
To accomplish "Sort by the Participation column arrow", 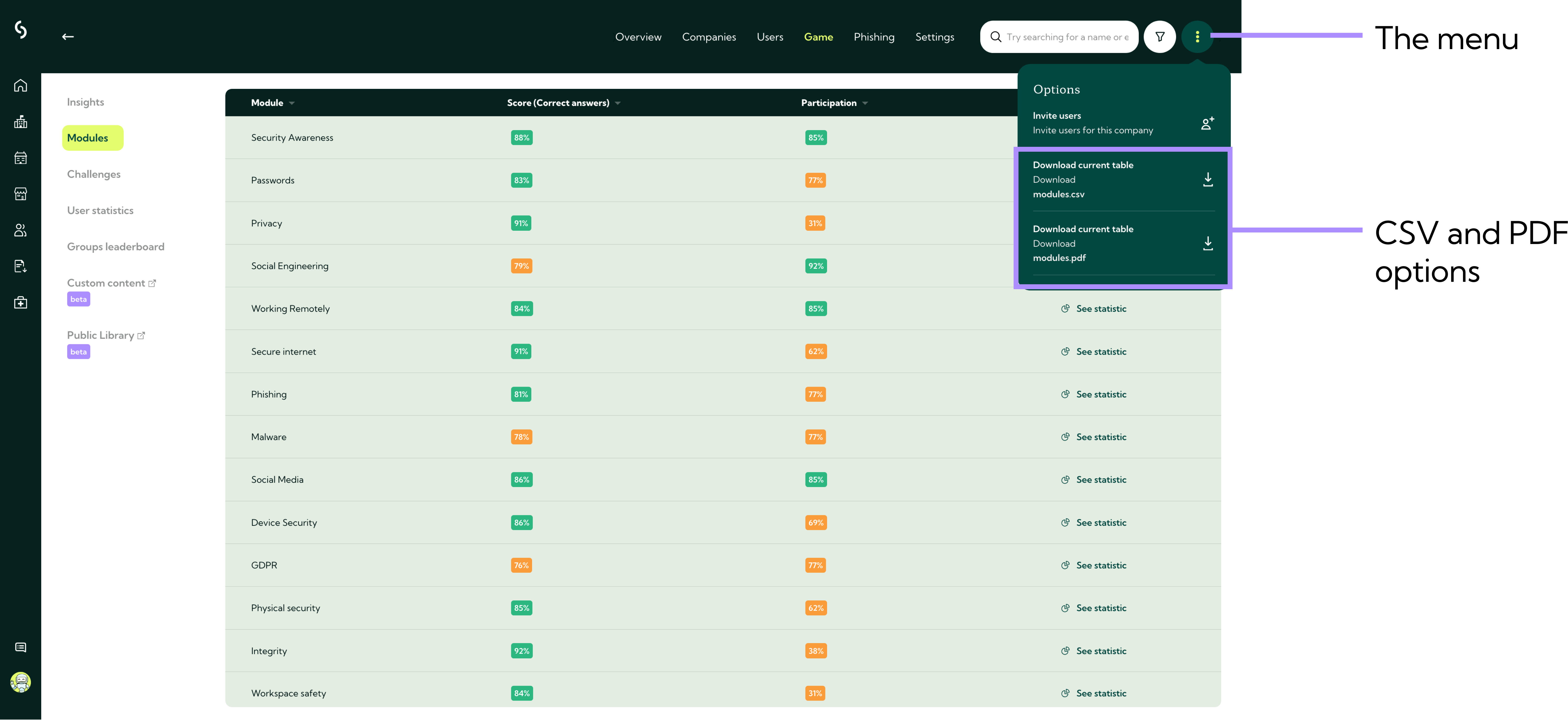I will (865, 103).
